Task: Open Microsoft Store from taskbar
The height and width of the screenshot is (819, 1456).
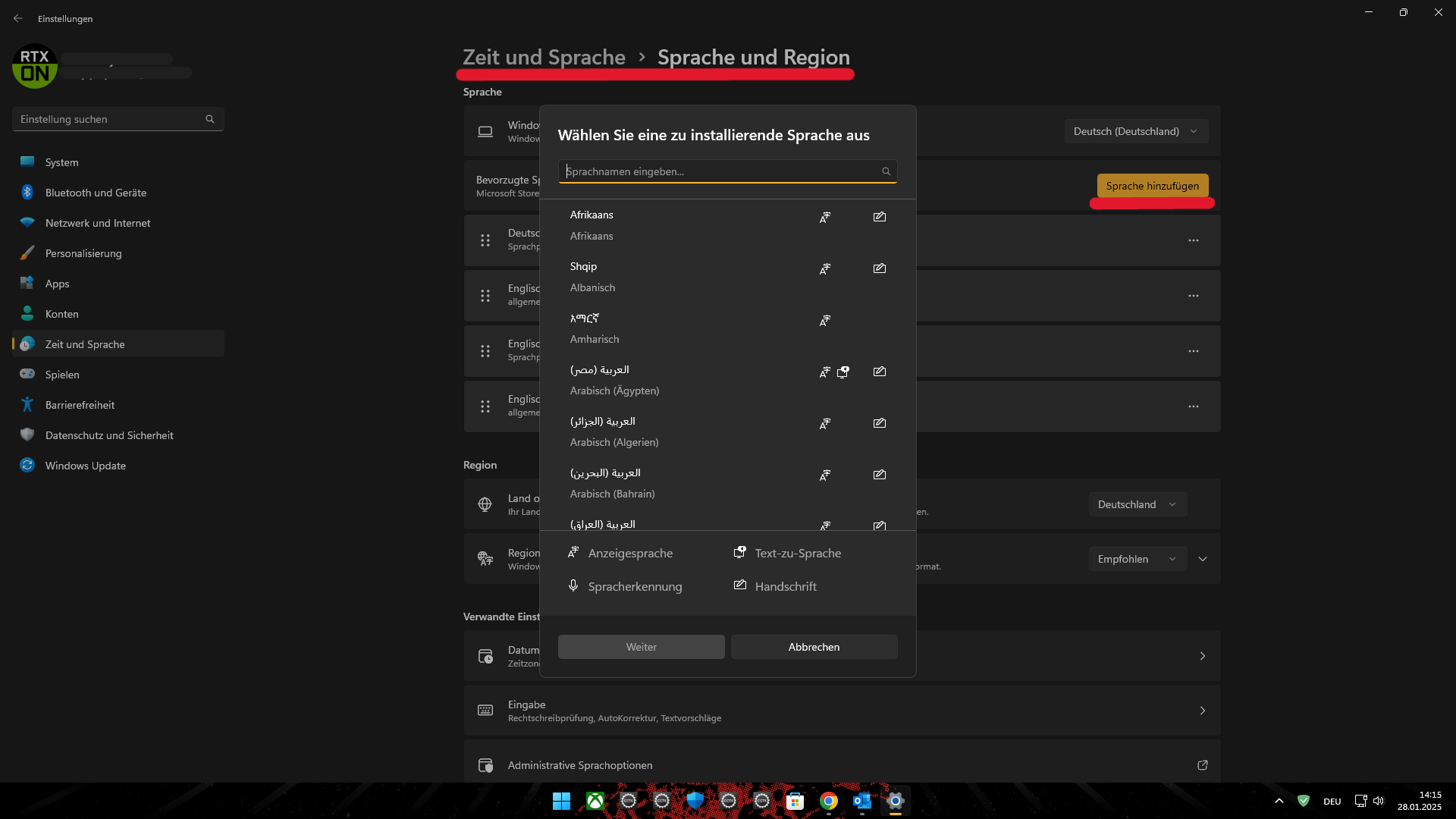Action: click(x=795, y=801)
